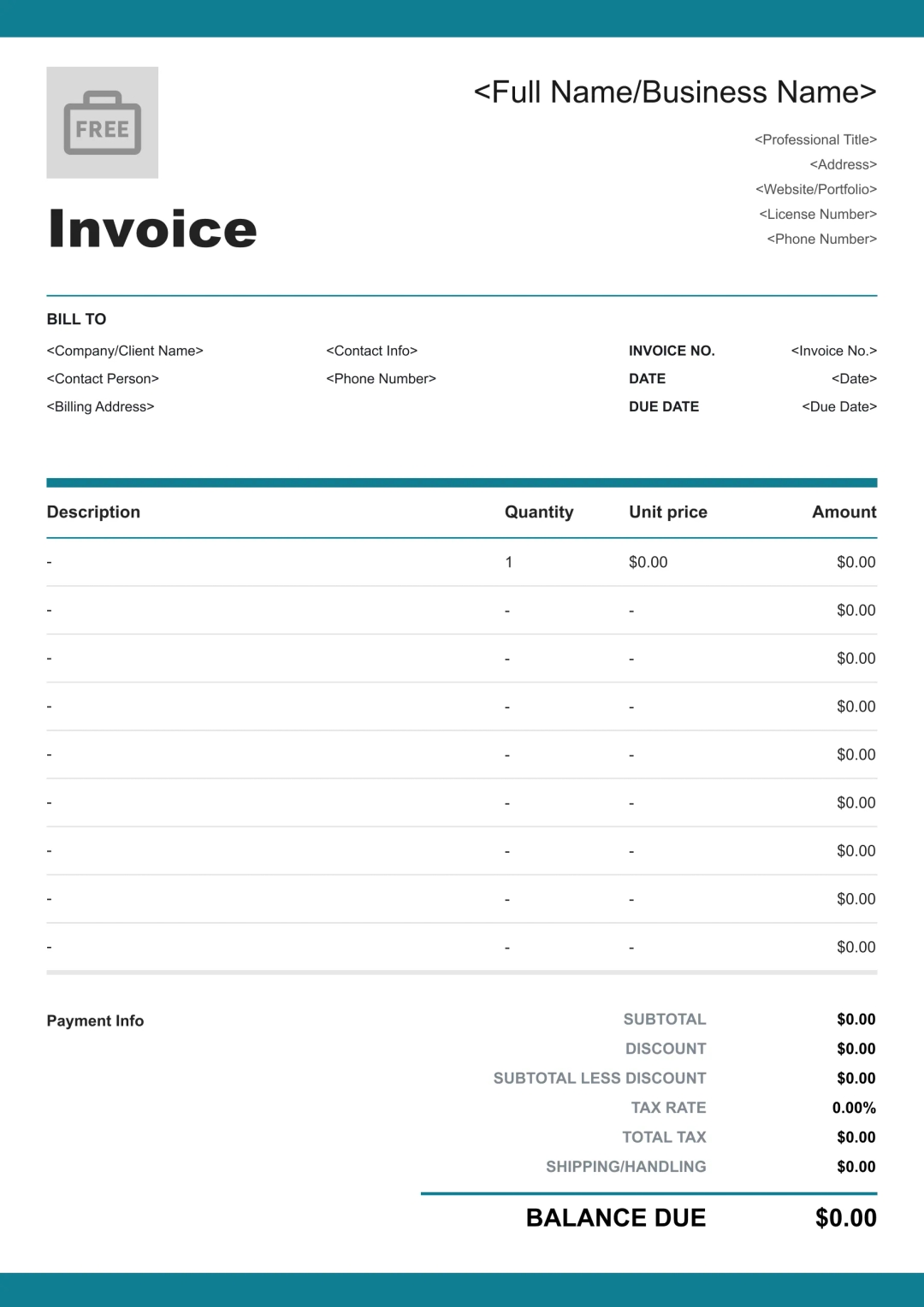The image size is (924, 1307).
Task: Click the Due Date value placeholder
Action: [838, 407]
